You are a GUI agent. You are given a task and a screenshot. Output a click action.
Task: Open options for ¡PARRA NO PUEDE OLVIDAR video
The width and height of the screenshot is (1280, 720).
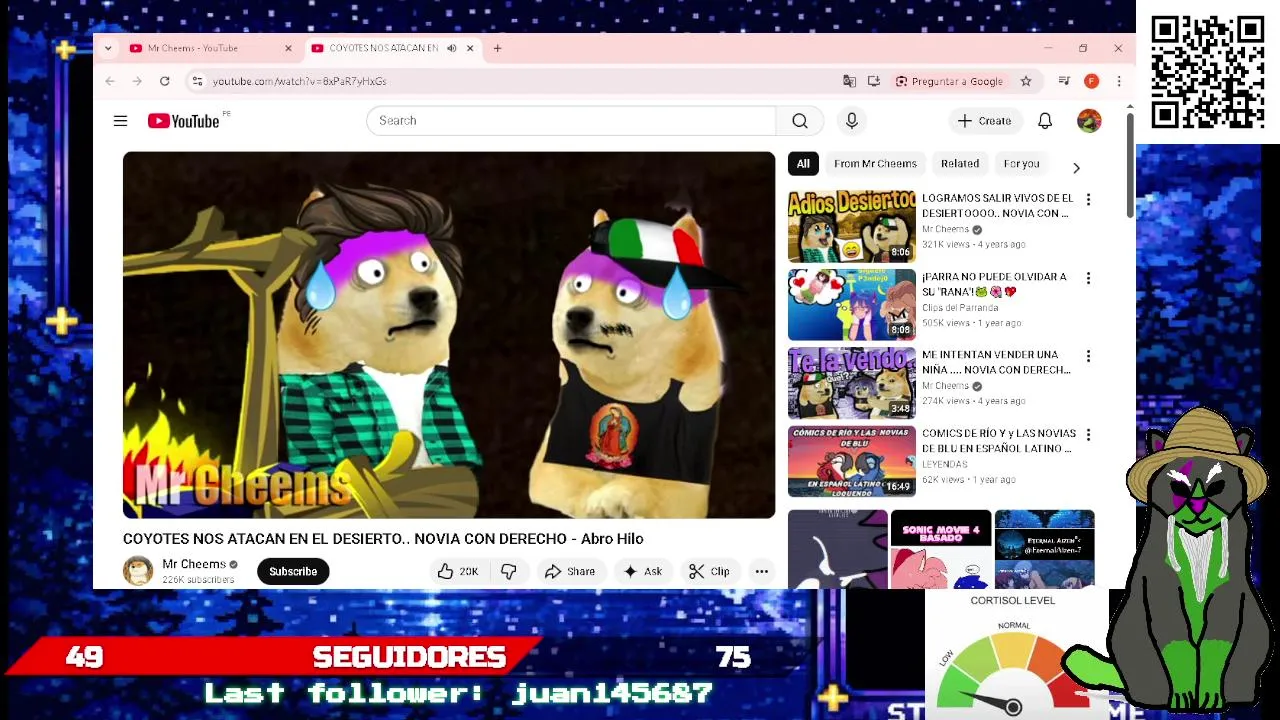1088,277
